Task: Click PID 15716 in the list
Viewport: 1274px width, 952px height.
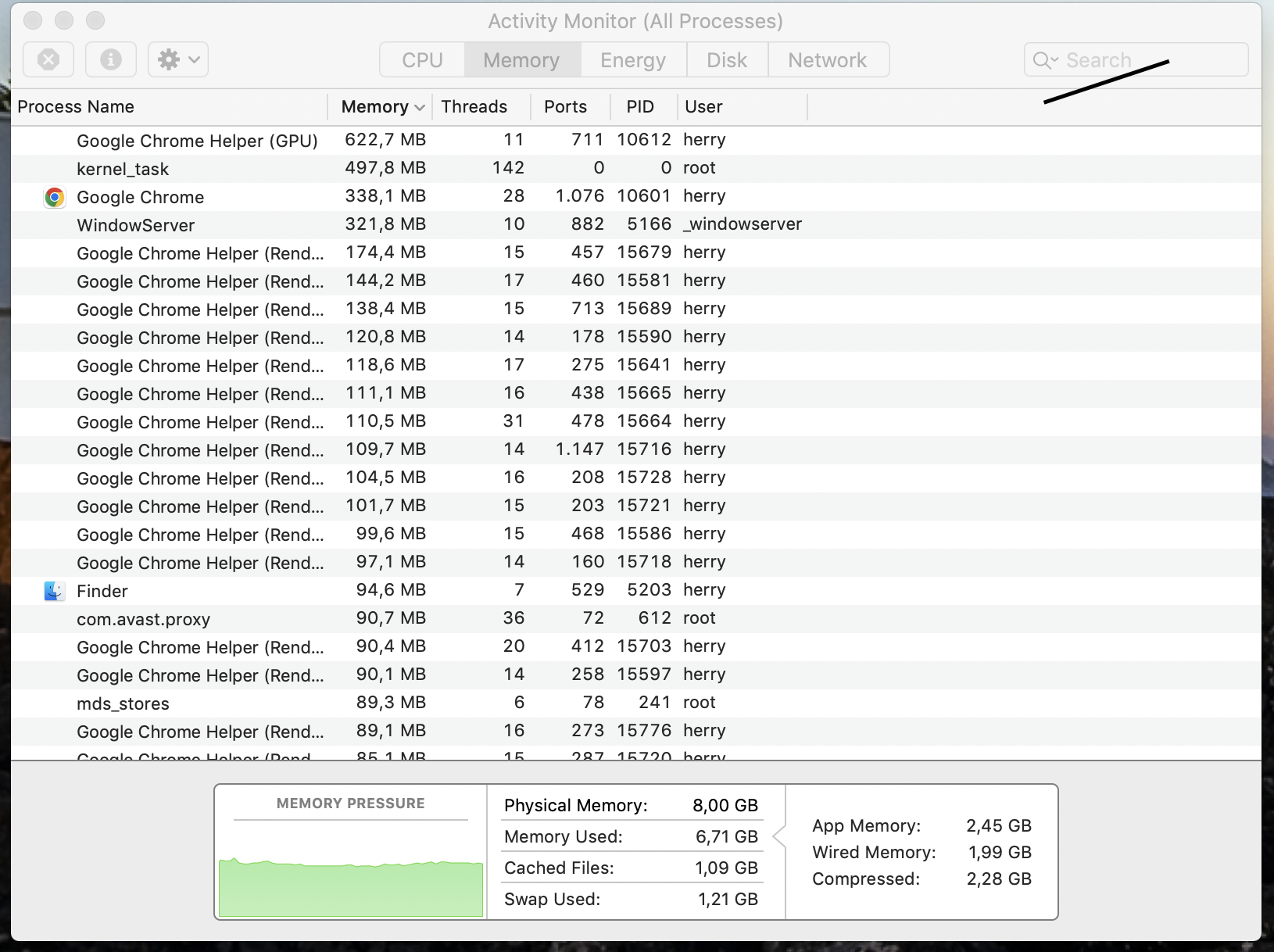Action: point(644,449)
